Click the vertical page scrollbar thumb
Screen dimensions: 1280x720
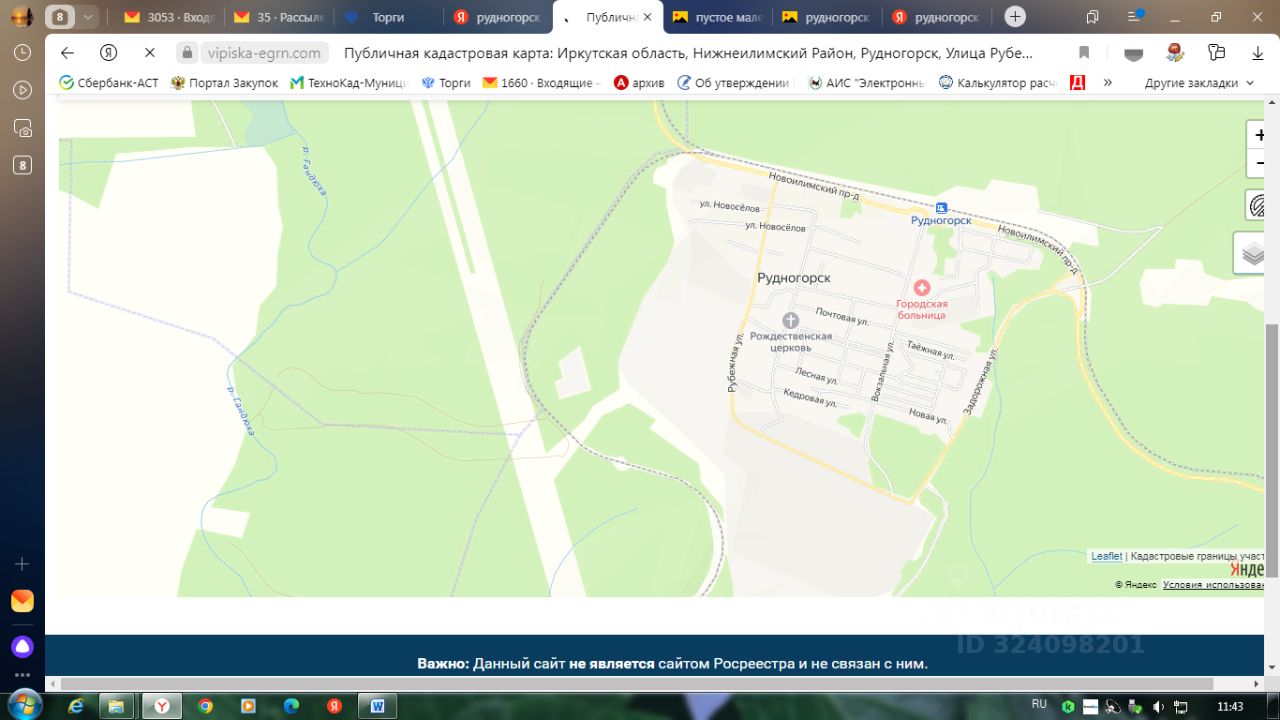click(x=1272, y=450)
